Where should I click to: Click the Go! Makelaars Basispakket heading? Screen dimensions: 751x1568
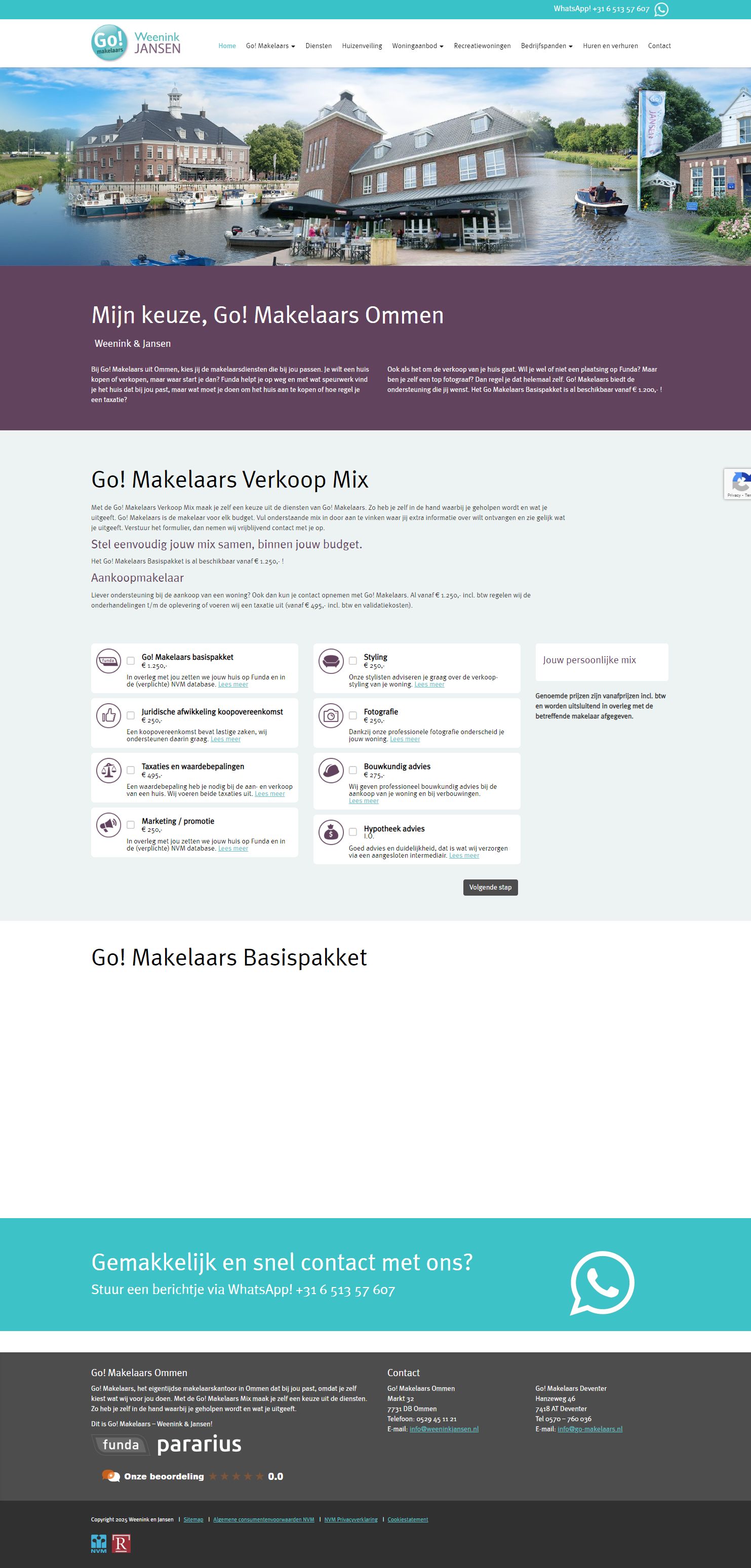point(229,958)
